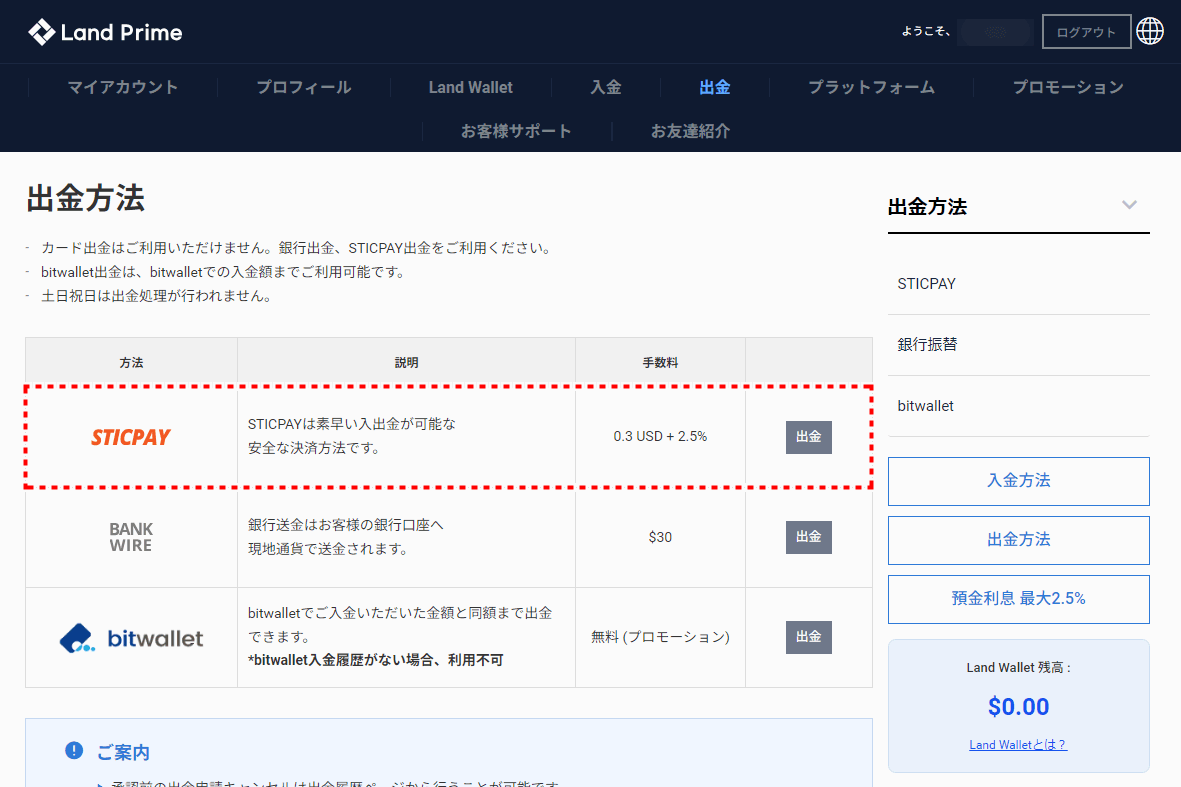Viewport: 1181px width, 787px height.
Task: Click 預金利息 最大2.5% button
Action: (x=1018, y=599)
